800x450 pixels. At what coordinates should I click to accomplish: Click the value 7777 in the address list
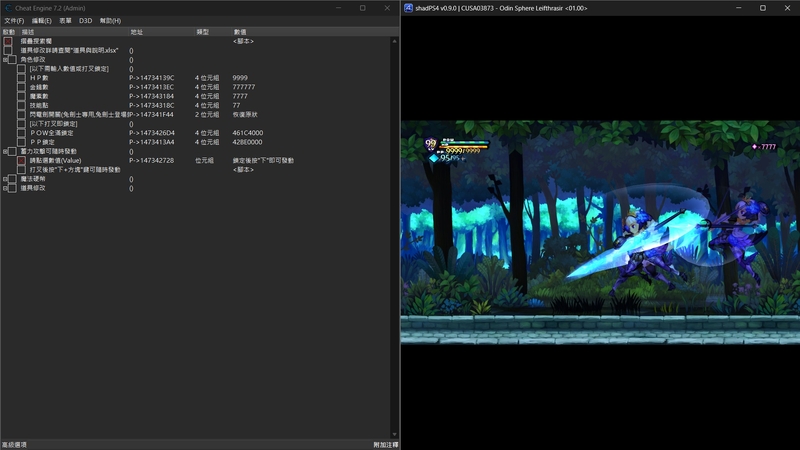pyautogui.click(x=240, y=96)
